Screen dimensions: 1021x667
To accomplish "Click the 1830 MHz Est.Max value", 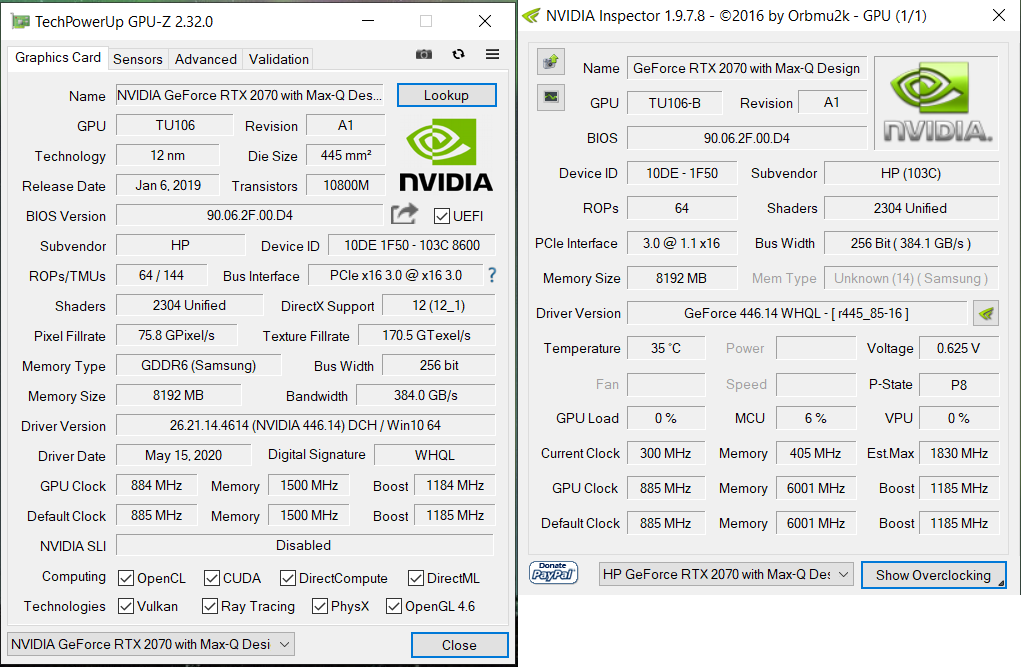I will (x=958, y=453).
